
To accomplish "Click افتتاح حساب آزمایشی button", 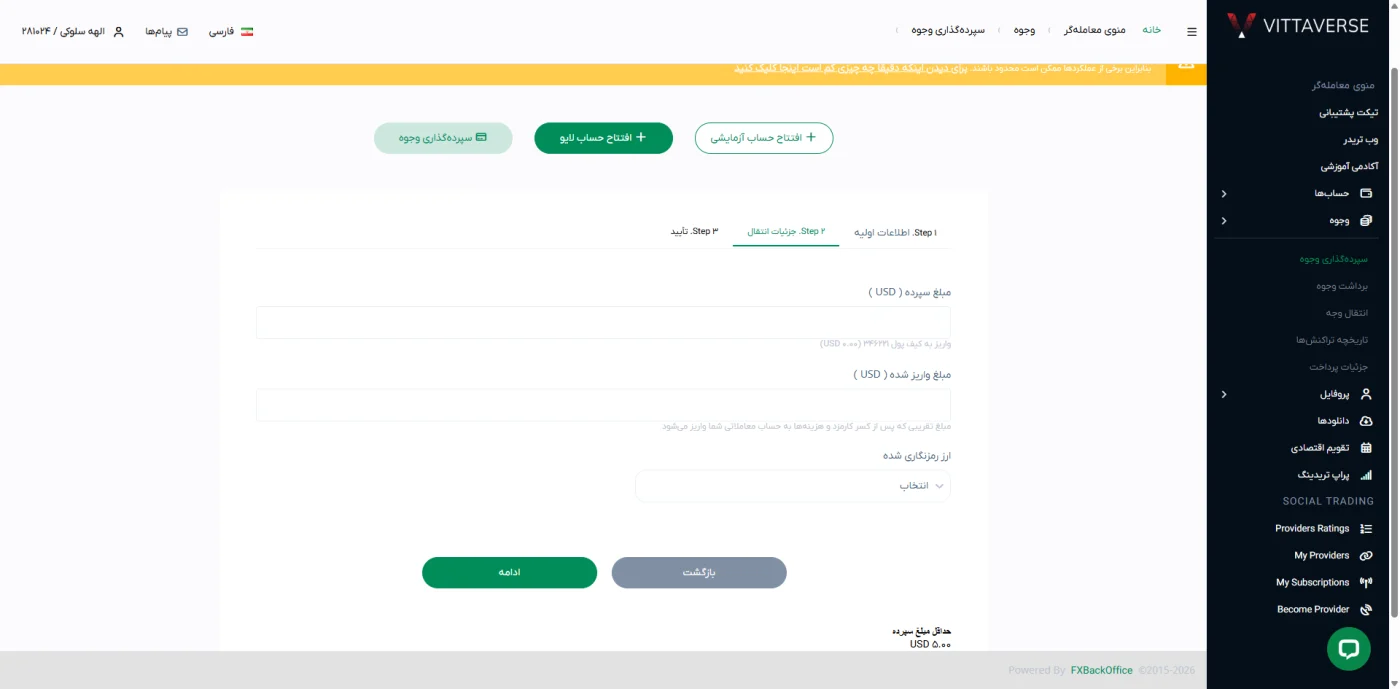I will pyautogui.click(x=764, y=138).
